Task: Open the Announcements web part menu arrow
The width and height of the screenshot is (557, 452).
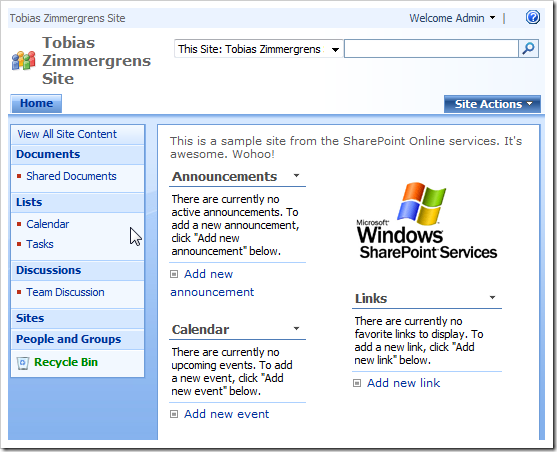Action: [x=296, y=176]
